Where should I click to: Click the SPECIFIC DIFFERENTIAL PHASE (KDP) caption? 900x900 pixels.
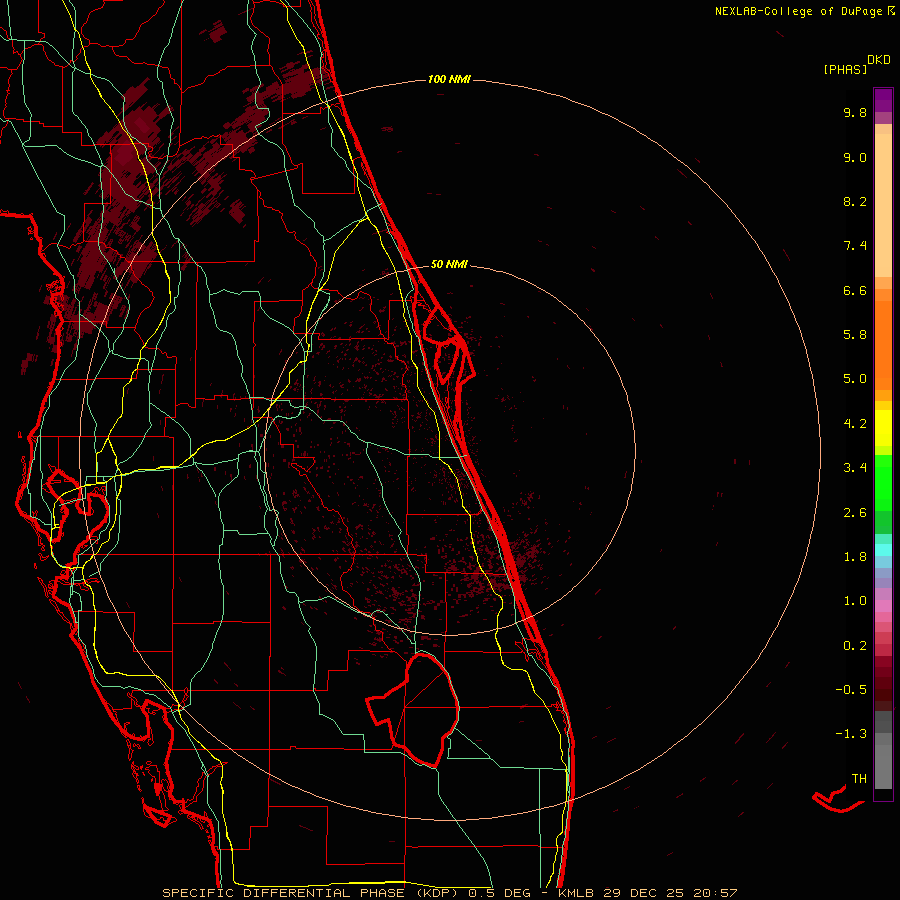(x=310, y=893)
